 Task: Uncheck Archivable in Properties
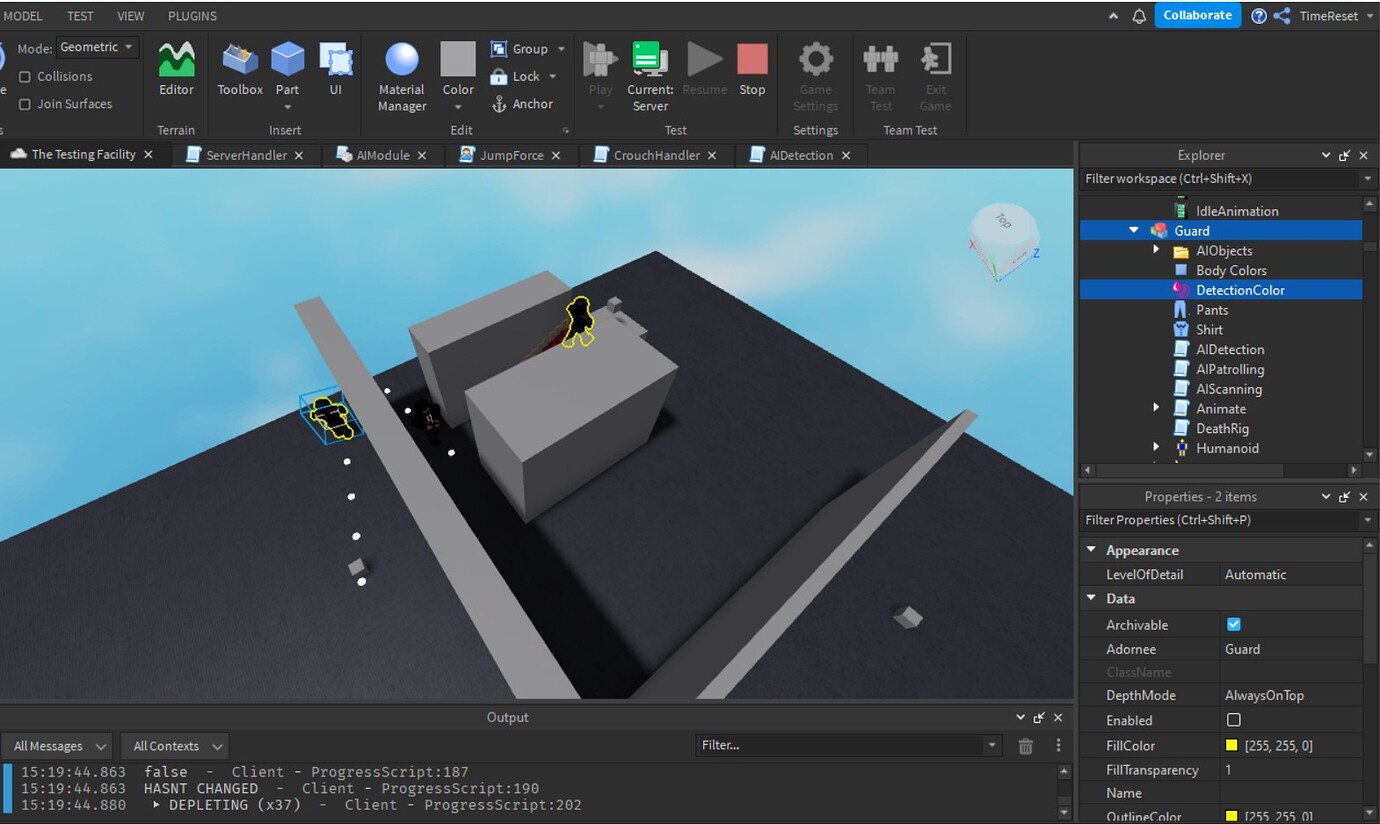point(1233,624)
